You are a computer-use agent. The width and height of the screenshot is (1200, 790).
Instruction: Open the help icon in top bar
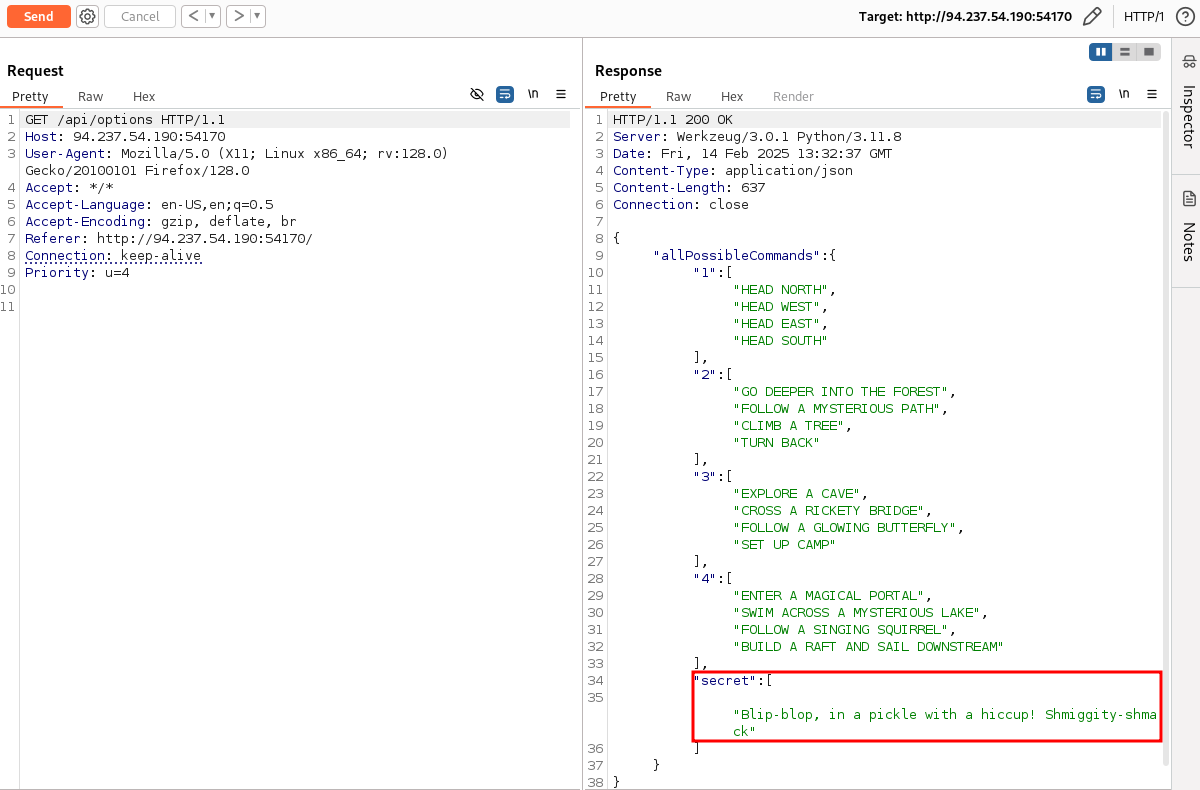[1184, 16]
